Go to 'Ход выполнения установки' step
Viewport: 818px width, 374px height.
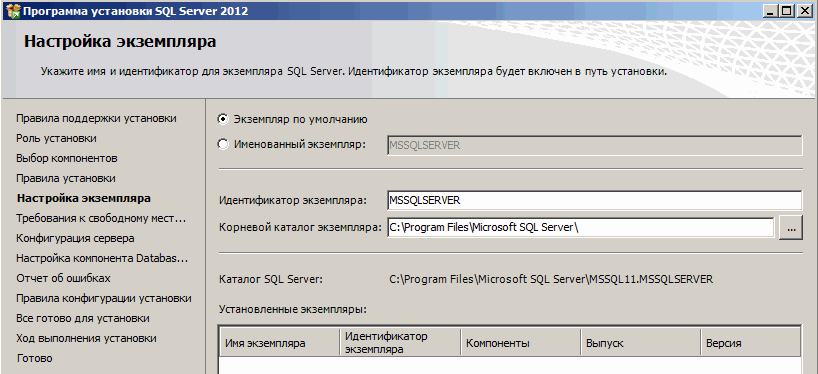(86, 338)
